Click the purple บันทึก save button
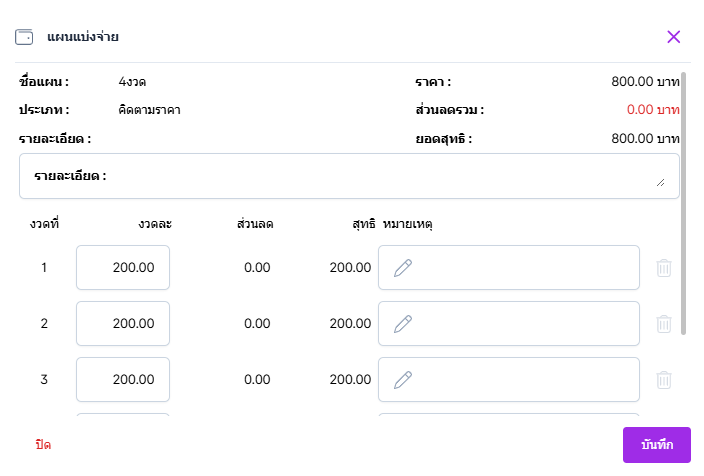This screenshot has height=476, width=704. point(656,445)
